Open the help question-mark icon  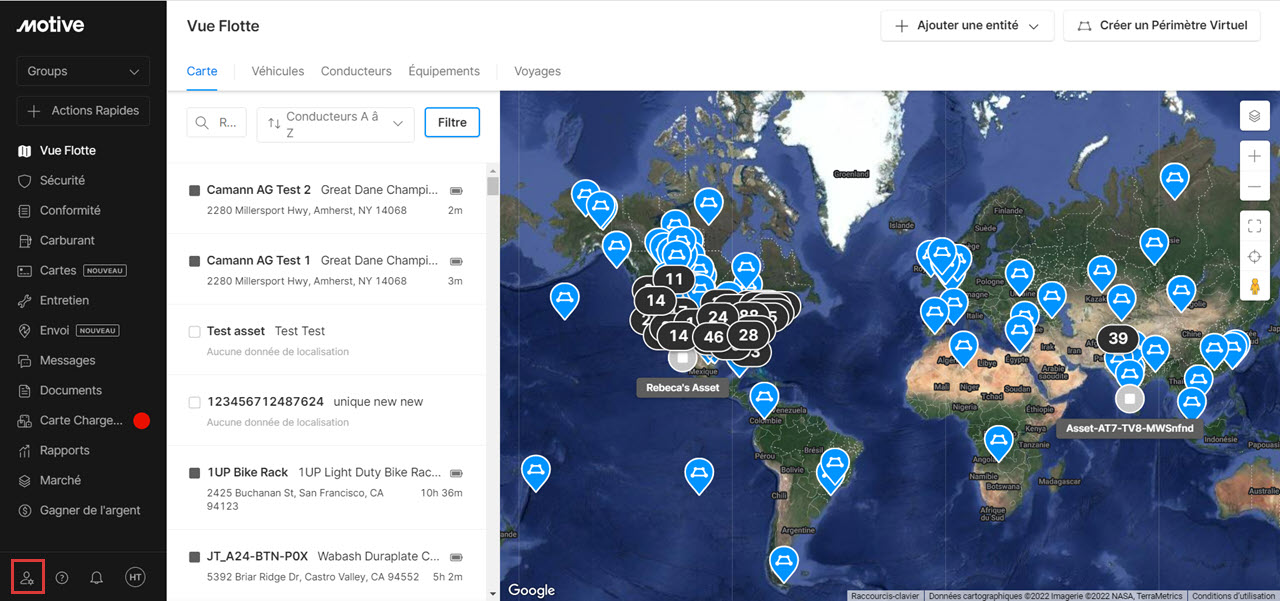point(62,577)
